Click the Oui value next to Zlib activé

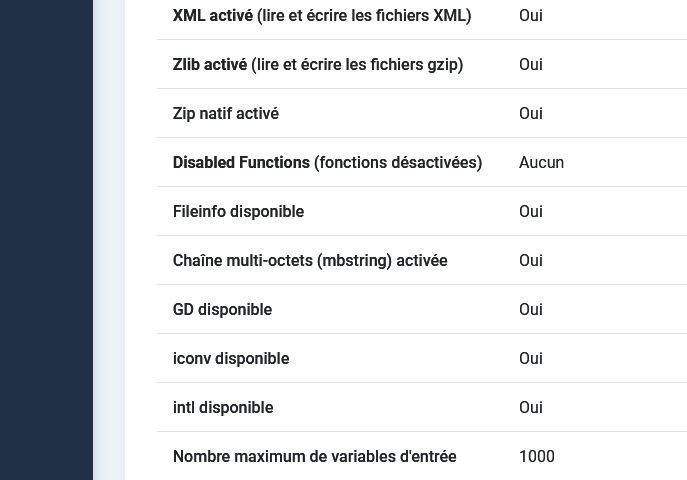point(531,65)
